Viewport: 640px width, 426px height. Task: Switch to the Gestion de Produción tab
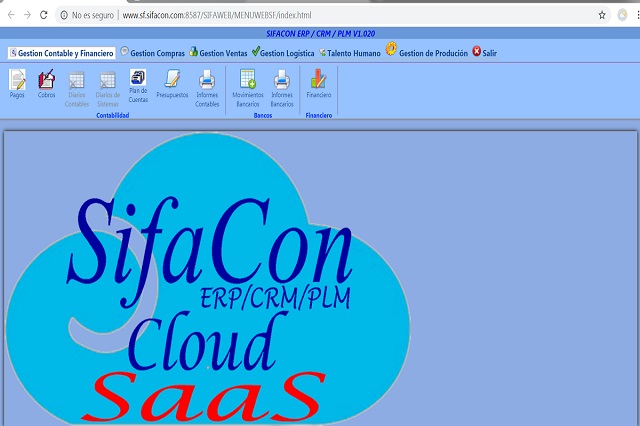427,52
